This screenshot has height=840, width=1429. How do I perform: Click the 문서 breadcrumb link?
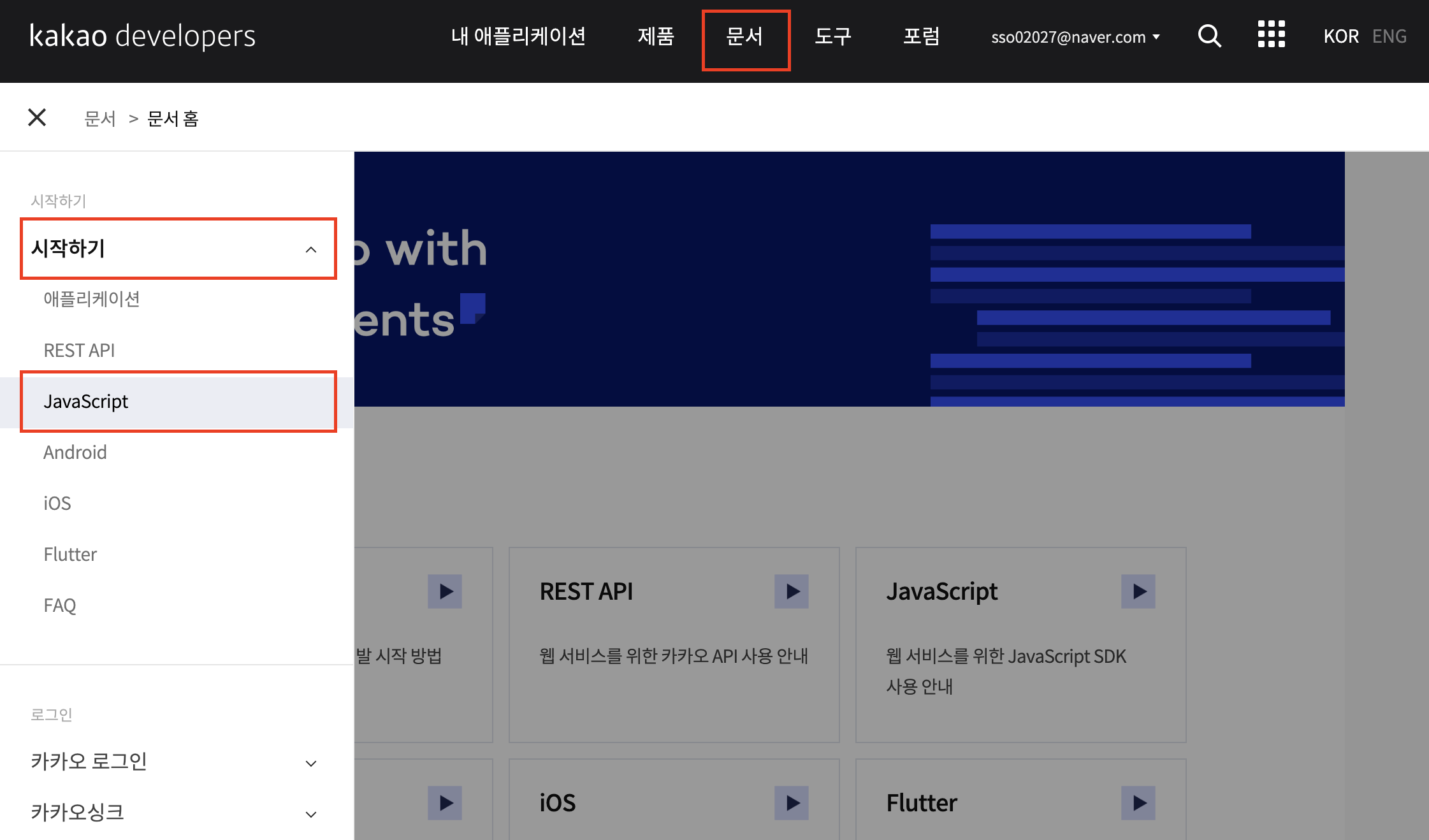click(x=100, y=119)
